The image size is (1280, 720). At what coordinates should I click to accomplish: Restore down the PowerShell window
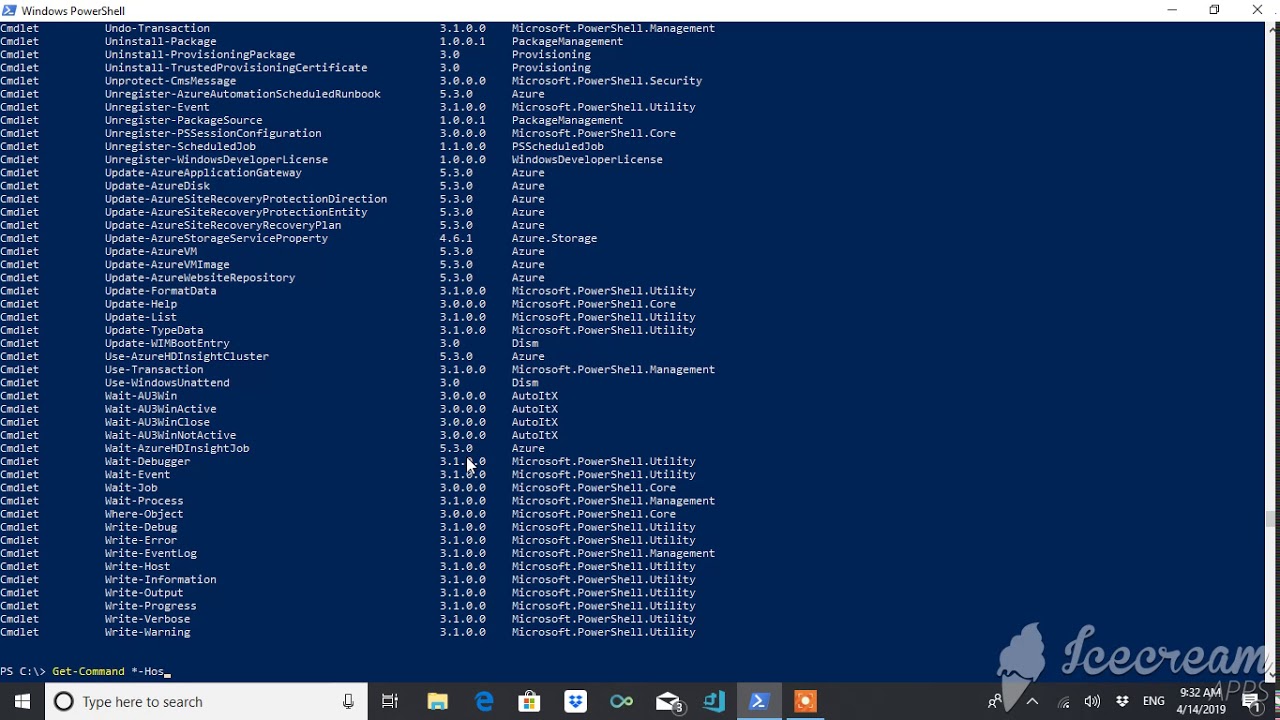tap(1214, 10)
